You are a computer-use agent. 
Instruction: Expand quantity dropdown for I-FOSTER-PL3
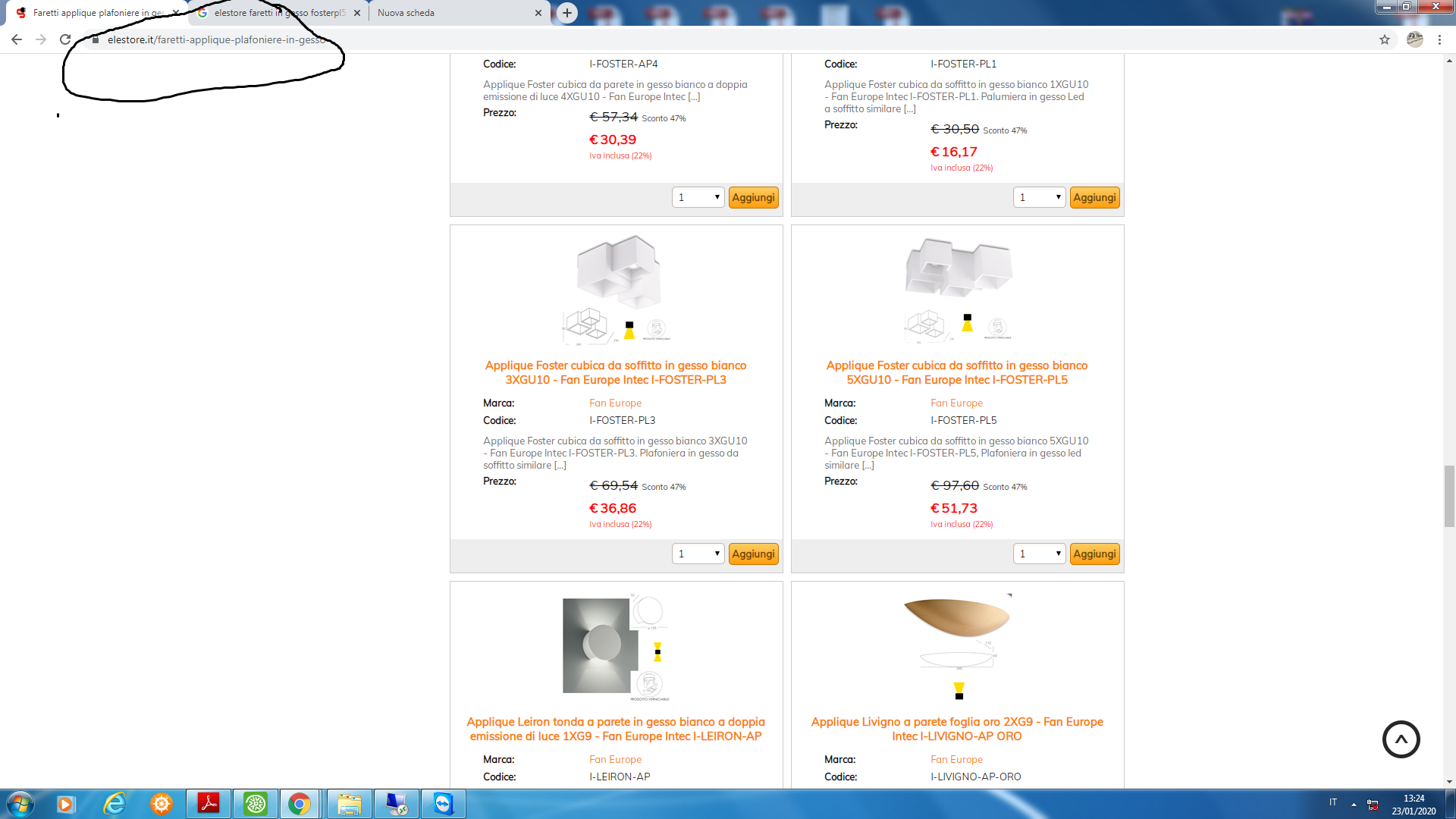click(698, 554)
